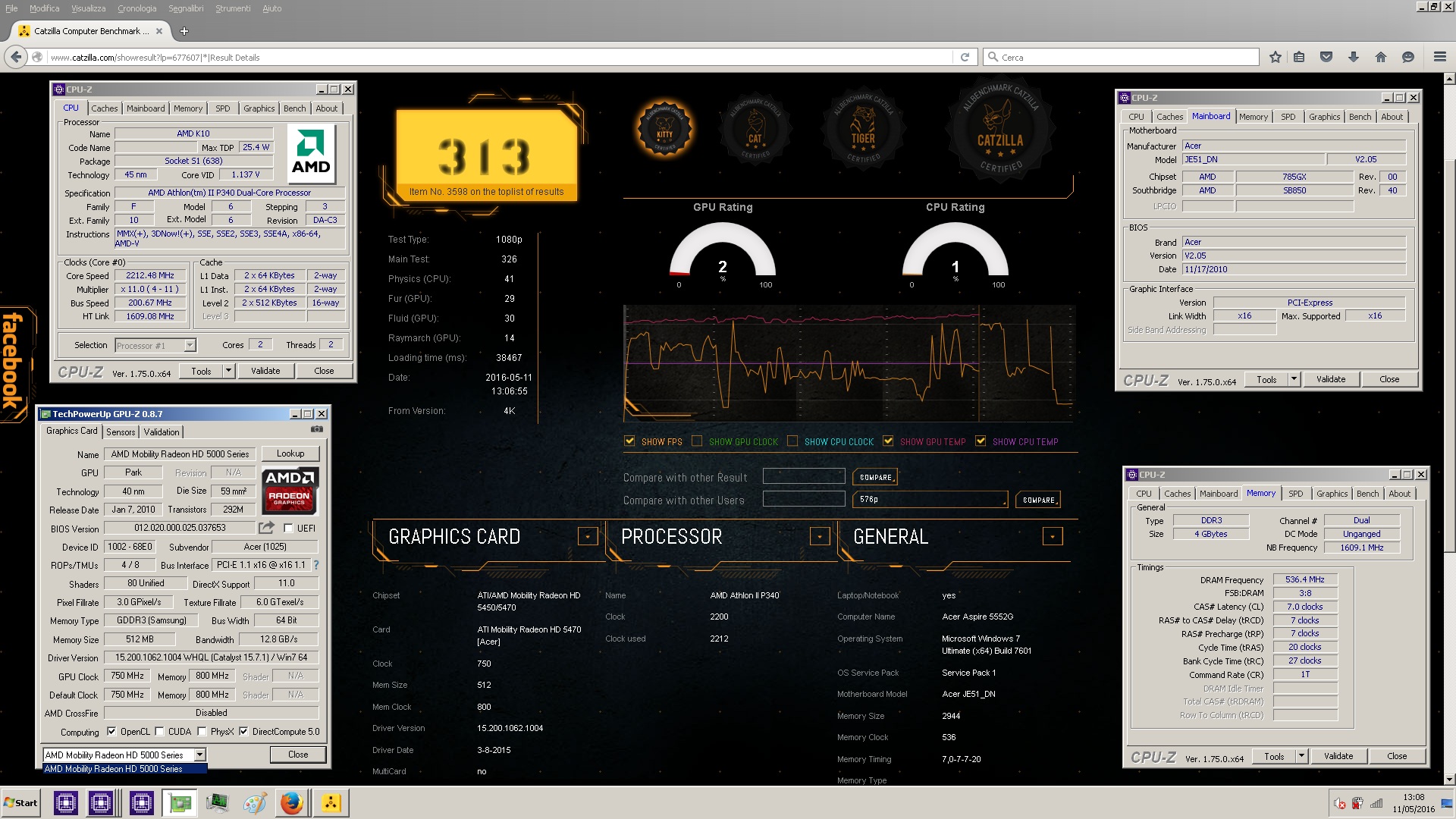Toggle the SHOW CPU TEMP checkbox

click(981, 441)
